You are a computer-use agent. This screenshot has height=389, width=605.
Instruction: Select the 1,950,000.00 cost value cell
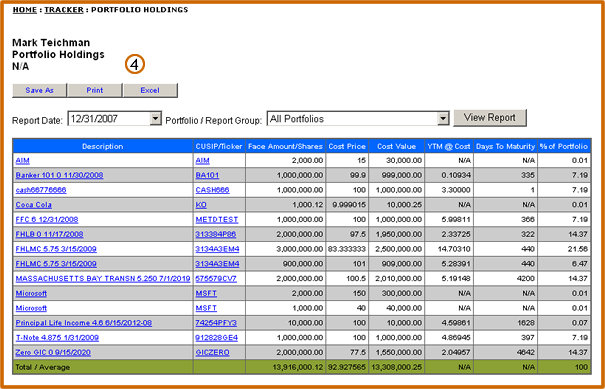tap(396, 234)
